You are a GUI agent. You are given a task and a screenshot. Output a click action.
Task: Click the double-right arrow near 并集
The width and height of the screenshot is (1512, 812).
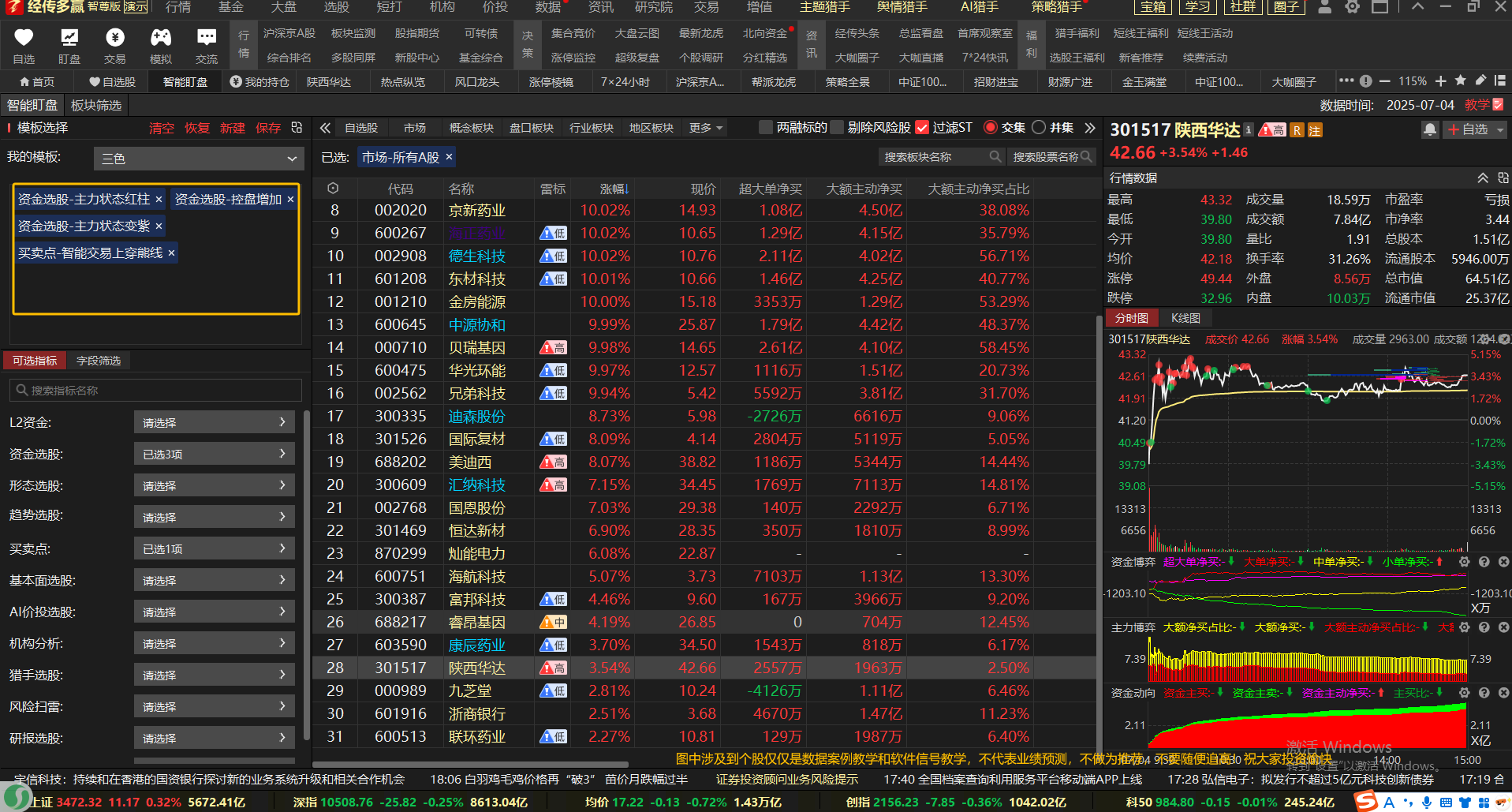(x=1090, y=128)
